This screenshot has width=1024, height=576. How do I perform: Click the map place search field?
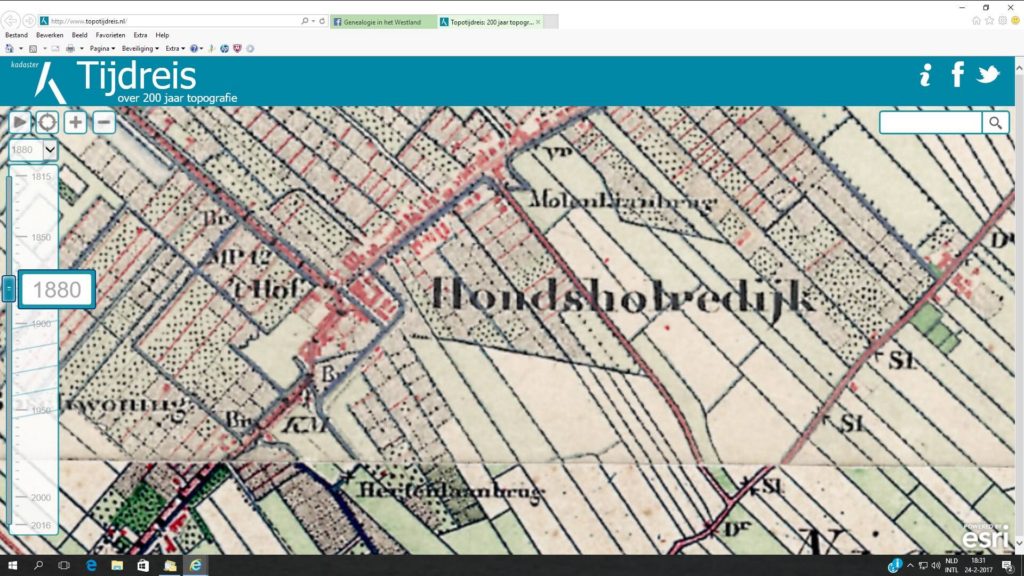point(930,122)
